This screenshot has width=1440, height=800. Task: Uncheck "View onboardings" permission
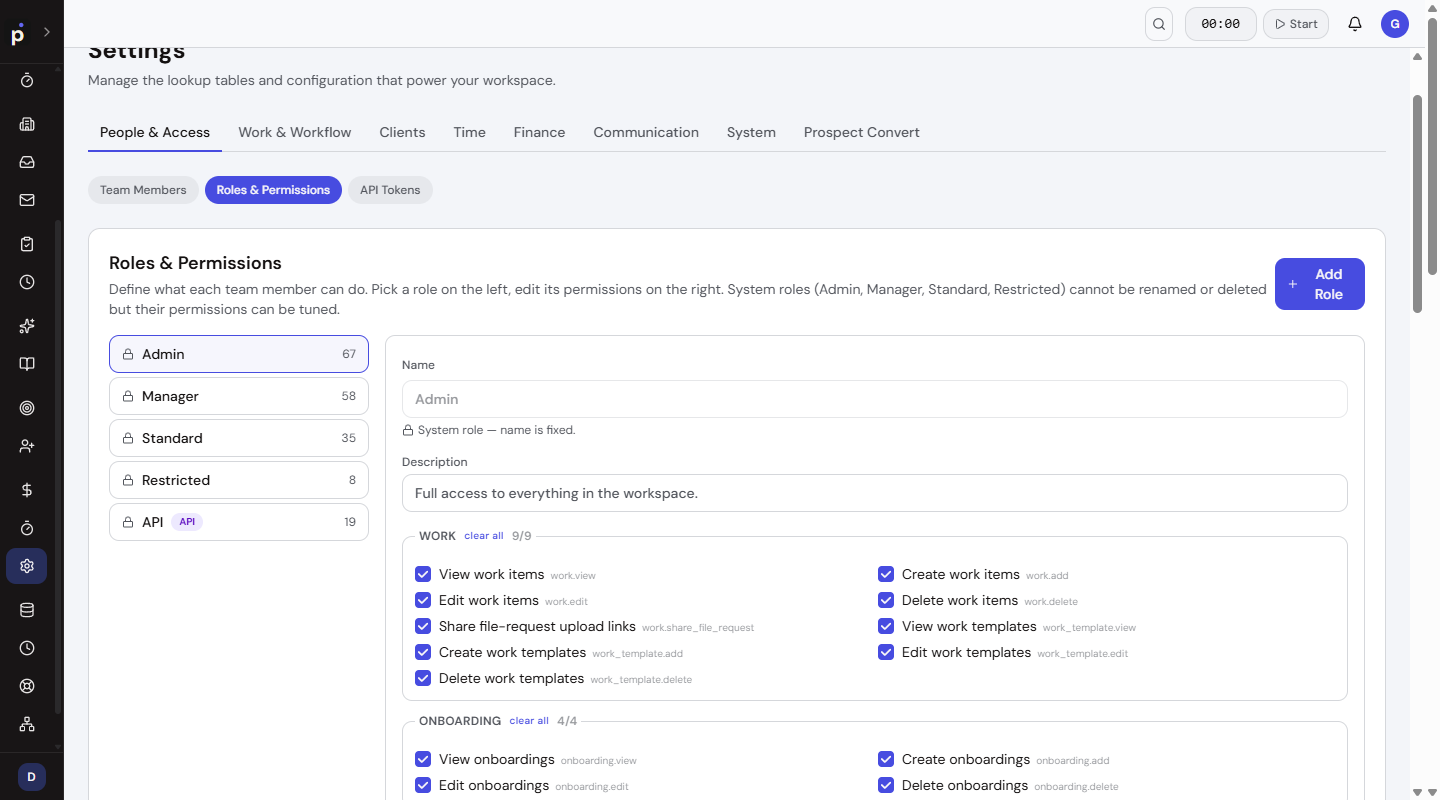tap(423, 759)
